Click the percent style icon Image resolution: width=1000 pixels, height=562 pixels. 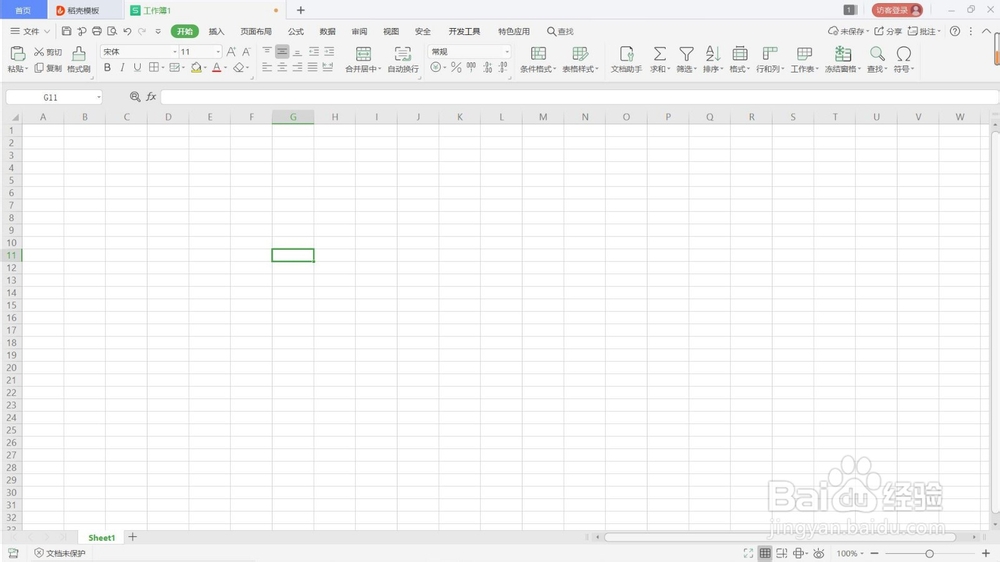[456, 67]
